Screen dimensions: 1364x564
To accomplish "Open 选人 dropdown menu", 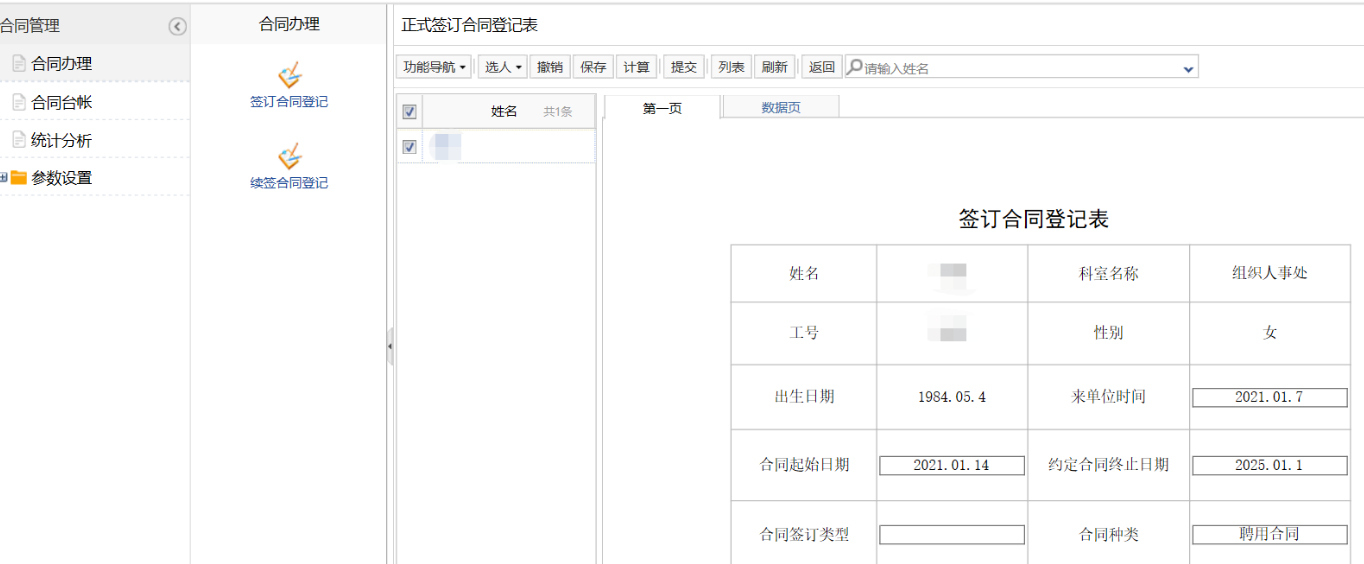I will [503, 67].
